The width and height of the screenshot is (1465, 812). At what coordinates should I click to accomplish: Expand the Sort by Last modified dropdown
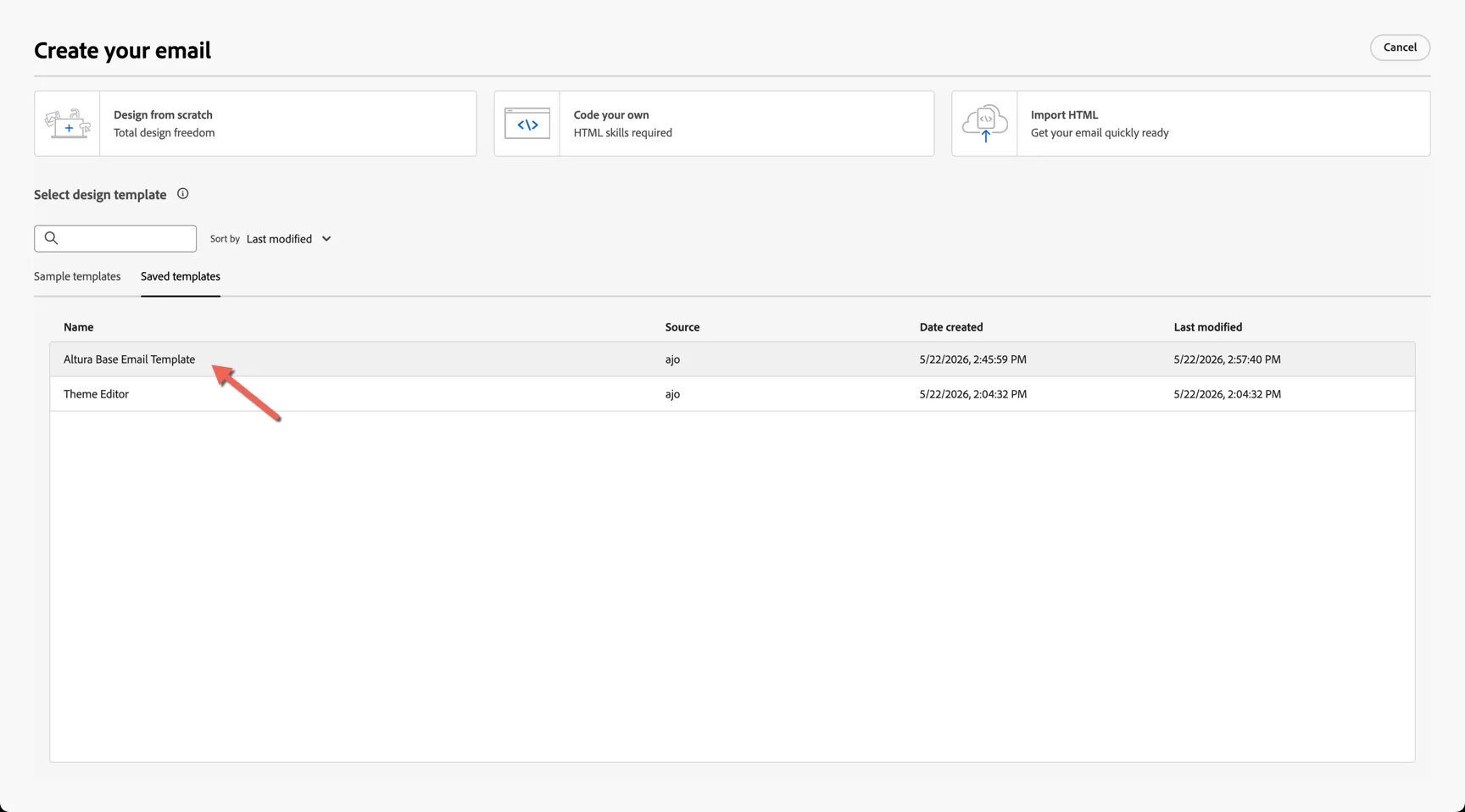tap(289, 239)
